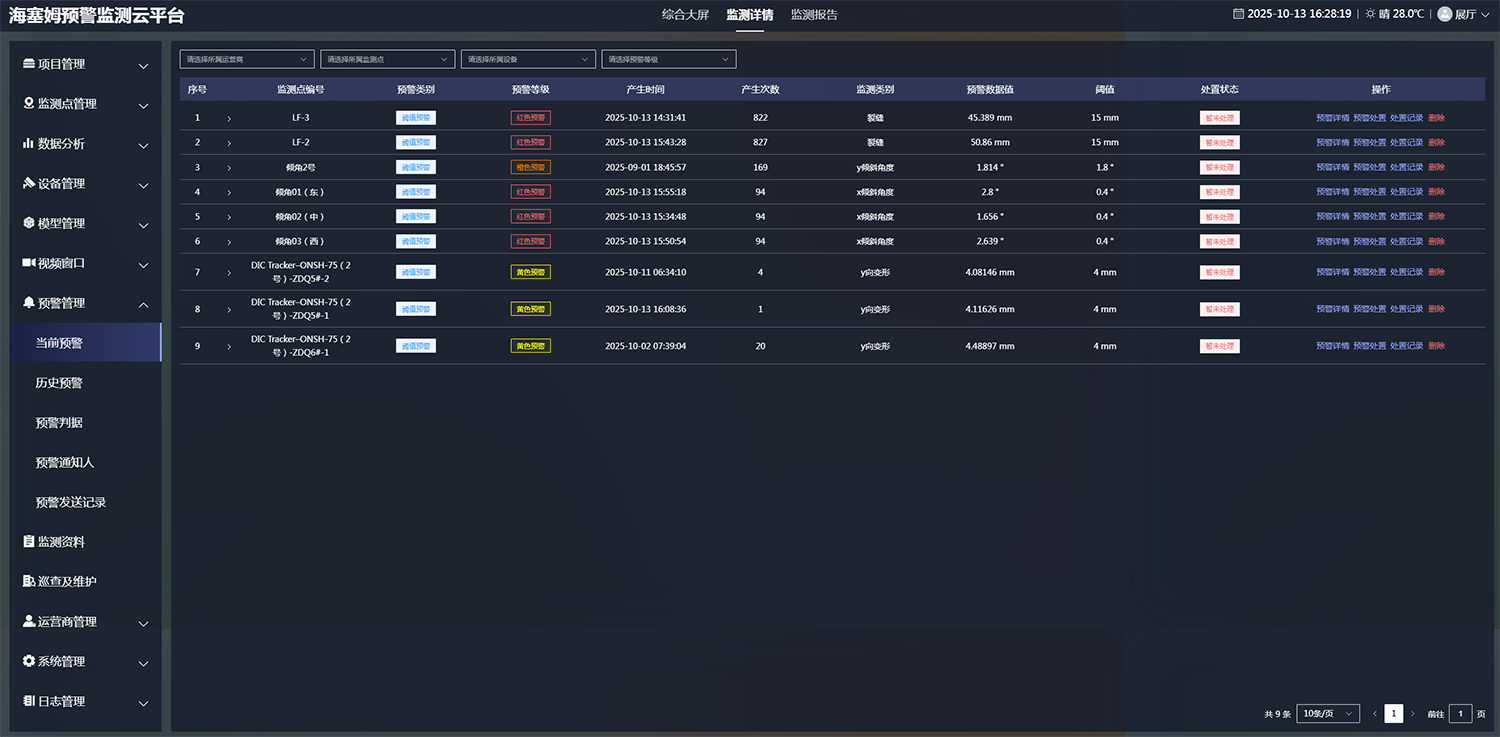Click the project management (项目管理) sidebar icon
This screenshot has height=737, width=1500.
click(28, 64)
